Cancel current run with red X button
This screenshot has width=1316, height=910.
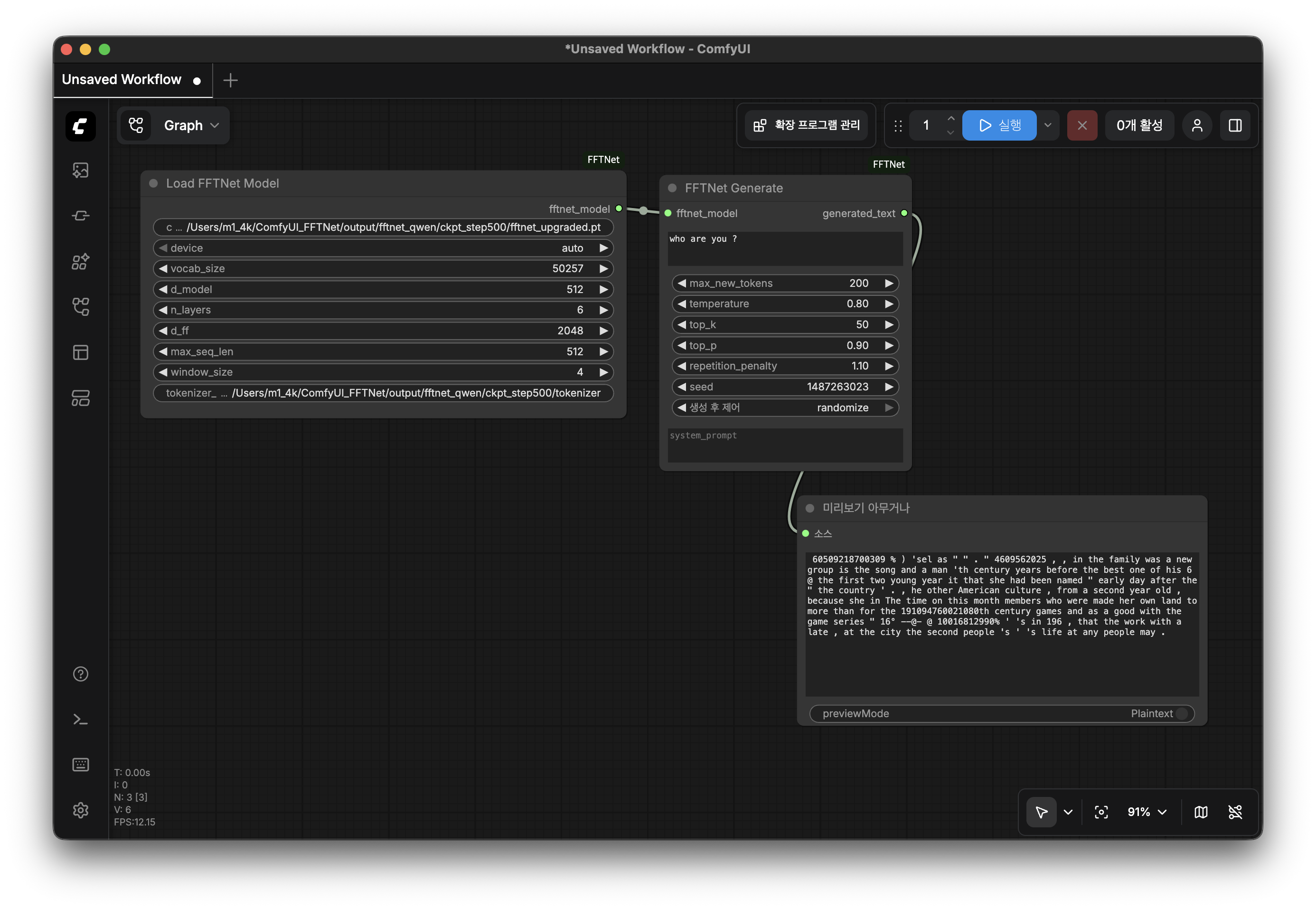[1082, 125]
